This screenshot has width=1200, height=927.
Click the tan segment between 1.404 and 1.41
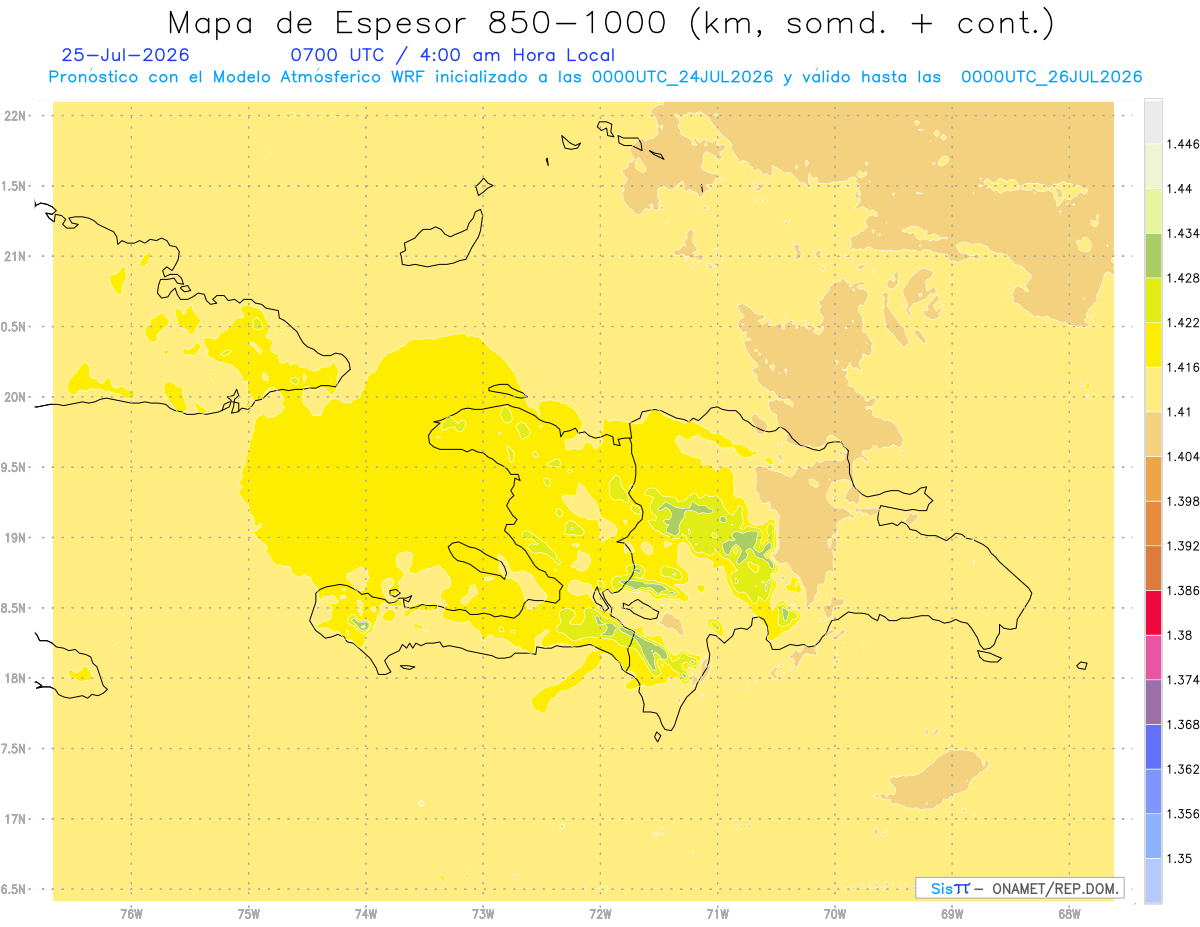[1153, 434]
